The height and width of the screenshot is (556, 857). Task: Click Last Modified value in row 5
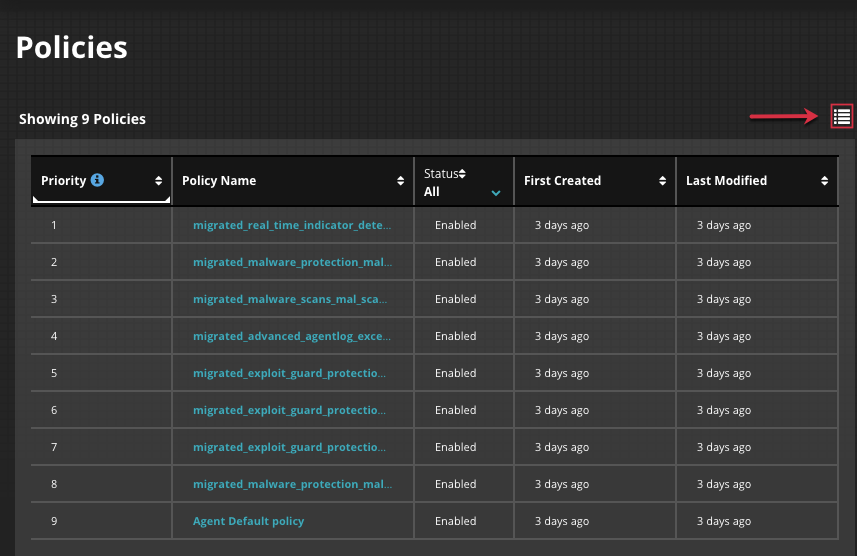724,373
